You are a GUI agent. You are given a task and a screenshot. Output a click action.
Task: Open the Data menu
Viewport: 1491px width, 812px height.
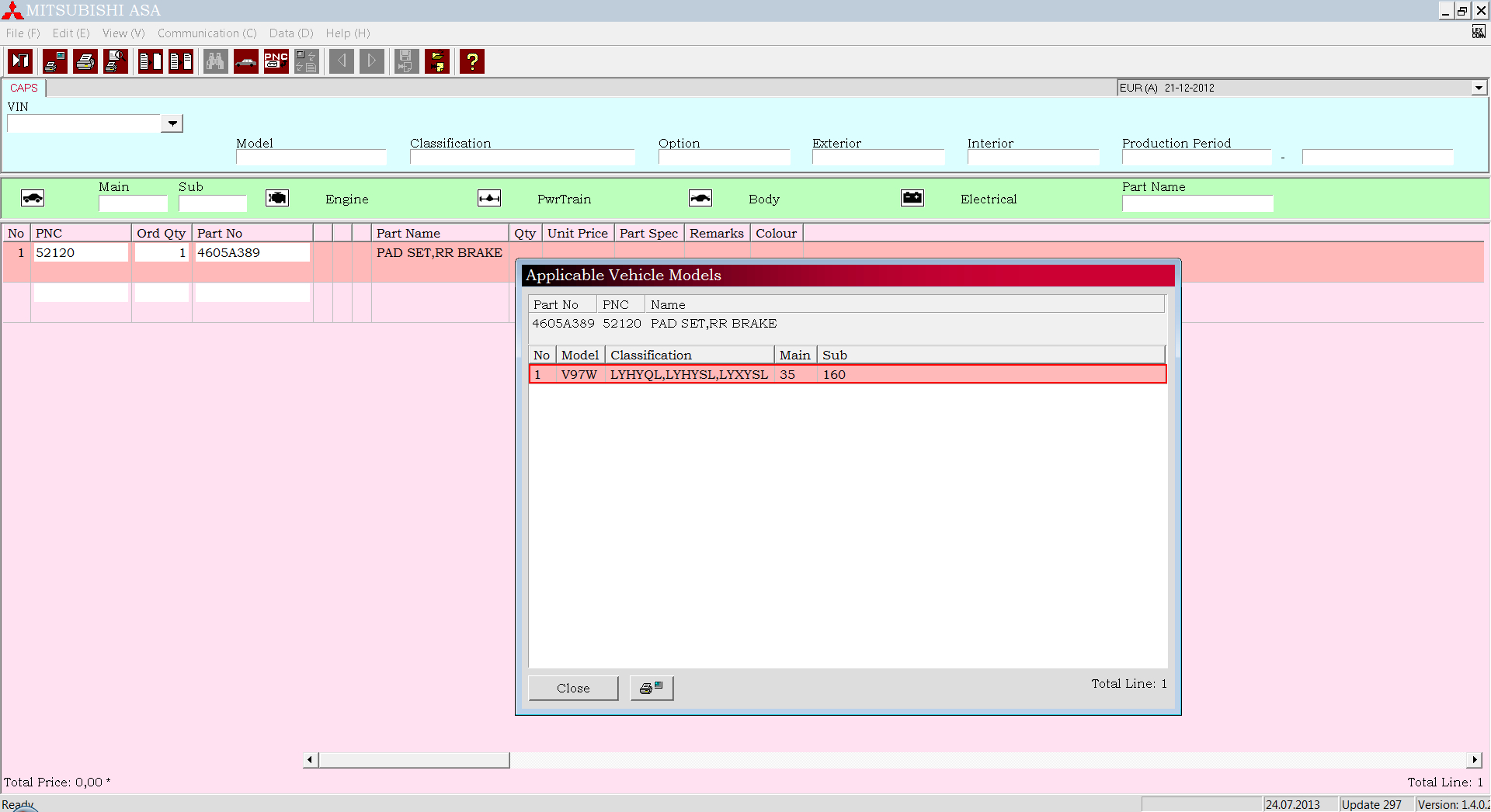tap(290, 33)
